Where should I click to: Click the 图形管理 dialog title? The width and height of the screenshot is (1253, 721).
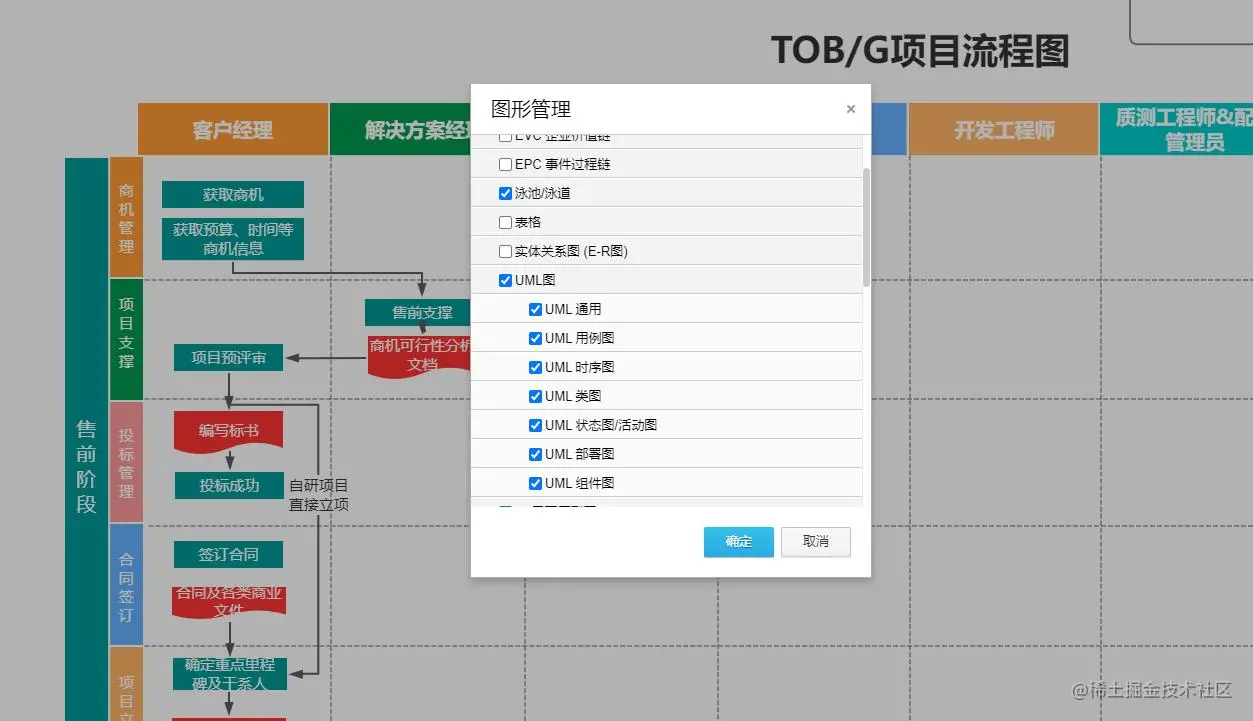(531, 109)
